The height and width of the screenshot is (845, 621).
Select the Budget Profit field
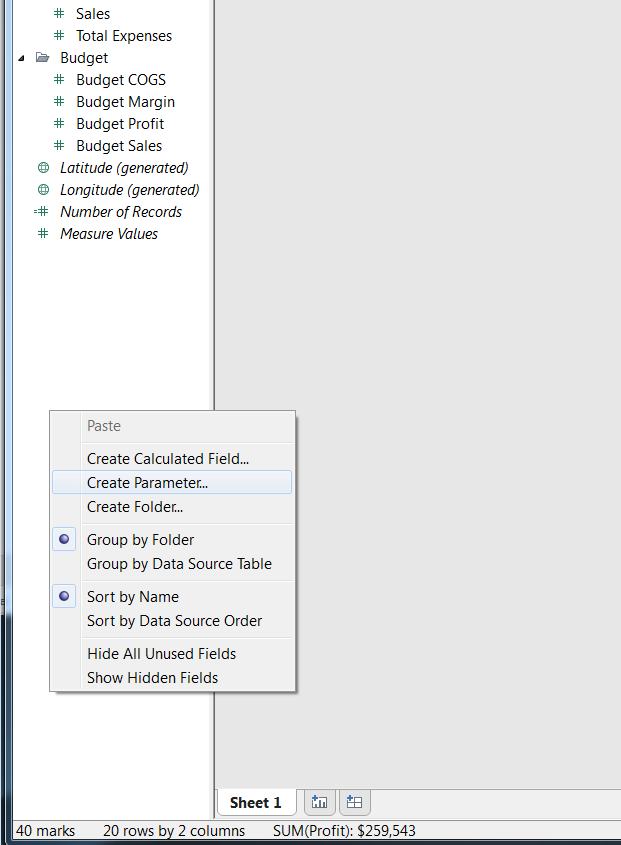pos(120,124)
